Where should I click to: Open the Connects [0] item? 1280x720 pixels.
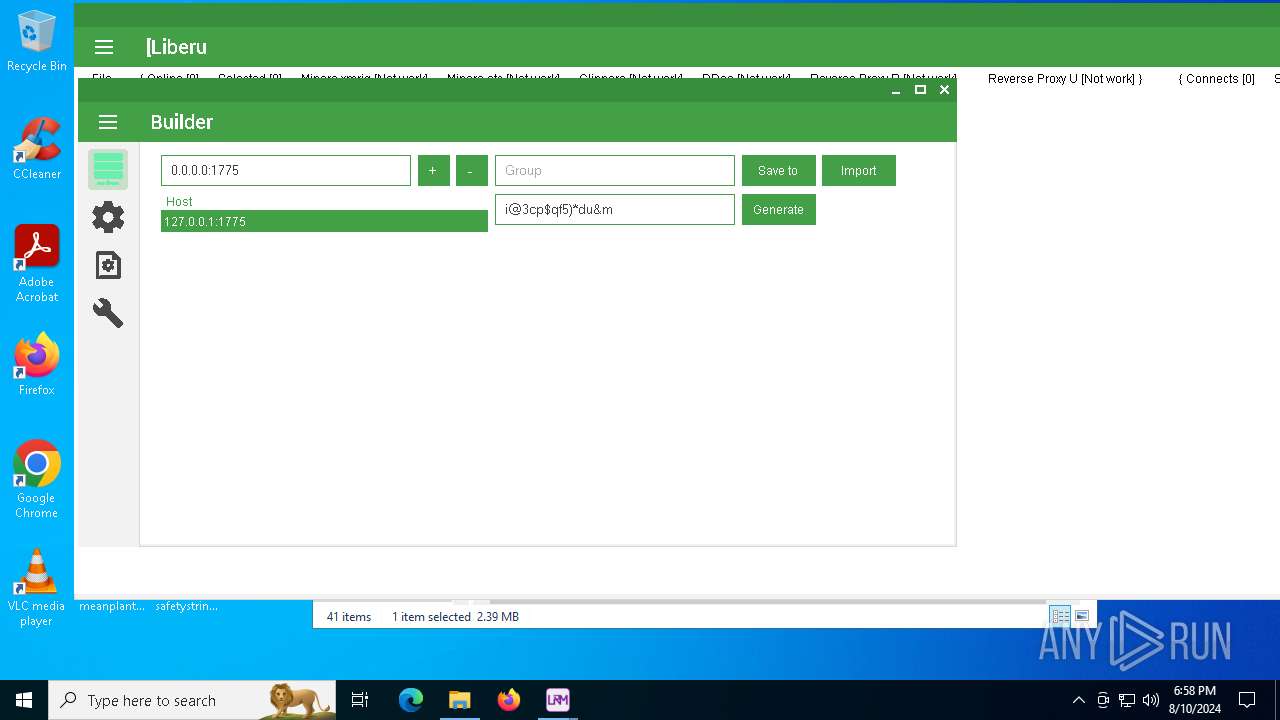[x=1216, y=79]
